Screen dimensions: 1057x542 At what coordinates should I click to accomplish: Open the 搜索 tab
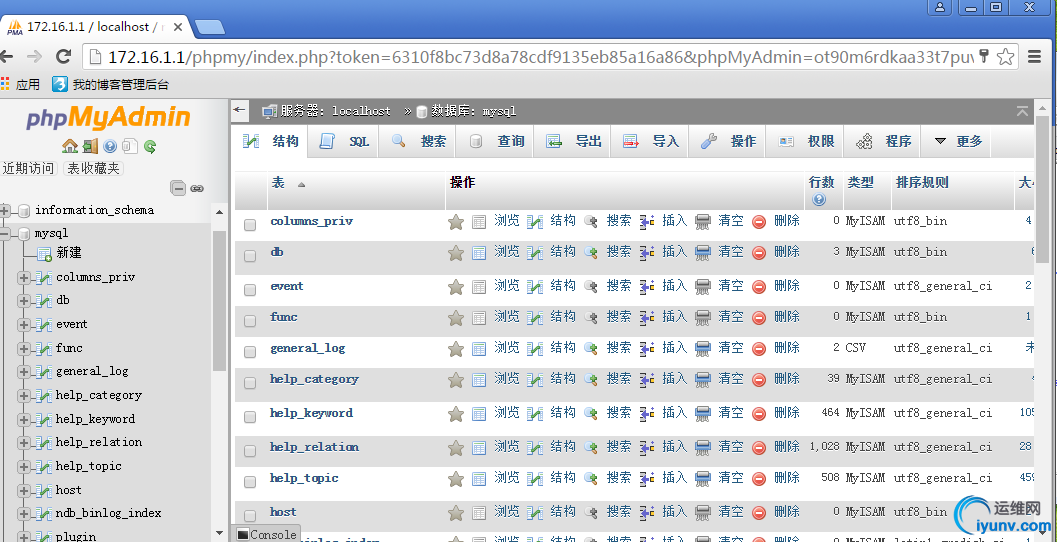(418, 142)
